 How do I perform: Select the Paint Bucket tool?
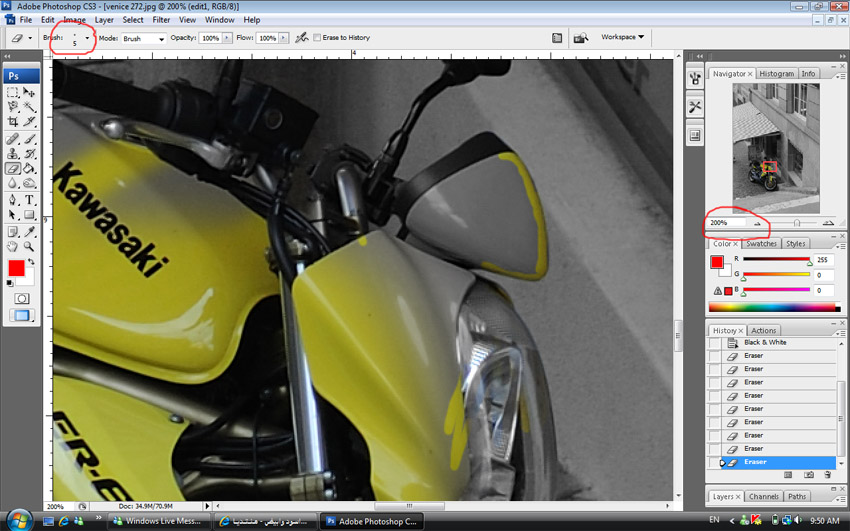(29, 169)
